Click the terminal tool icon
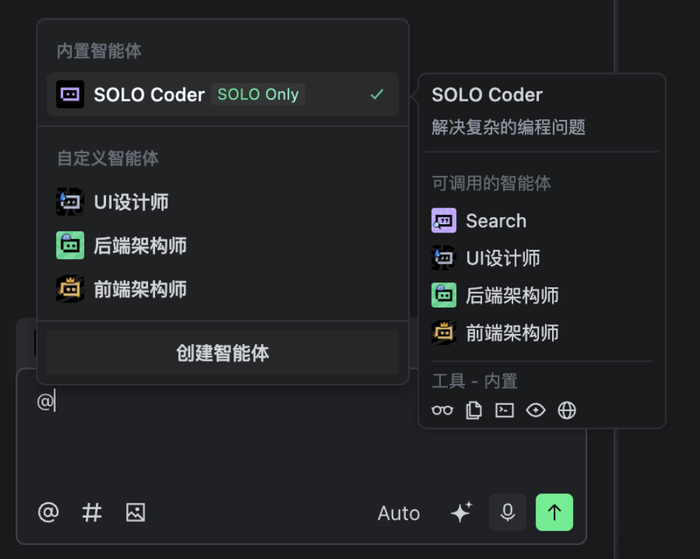Screen dimensions: 700x559 pyautogui.click(x=505, y=410)
